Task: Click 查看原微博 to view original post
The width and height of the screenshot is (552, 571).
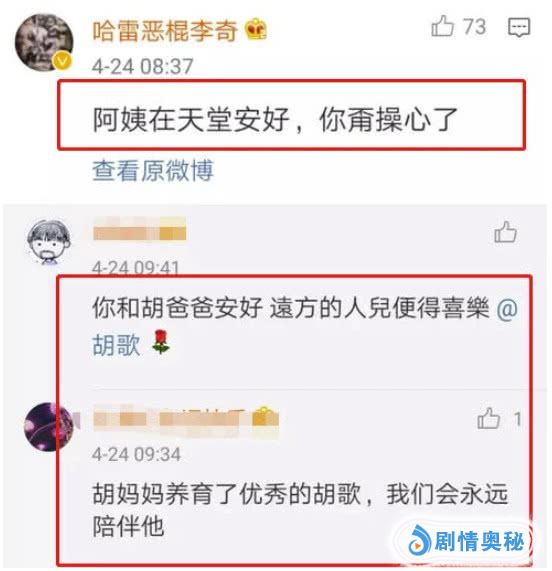Action: (x=153, y=170)
